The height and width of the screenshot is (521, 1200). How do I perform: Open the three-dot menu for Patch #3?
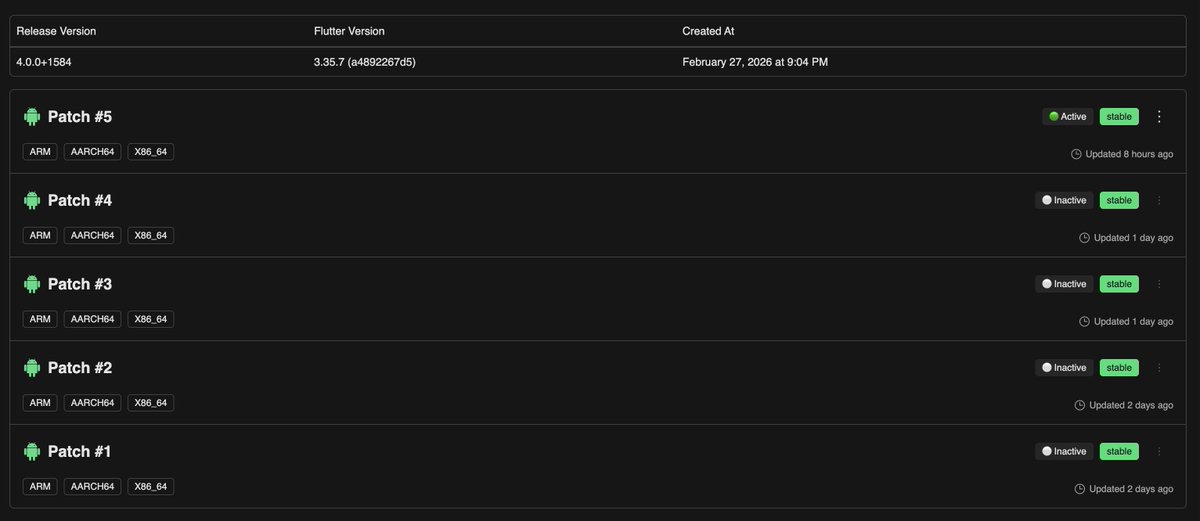[x=1159, y=284]
